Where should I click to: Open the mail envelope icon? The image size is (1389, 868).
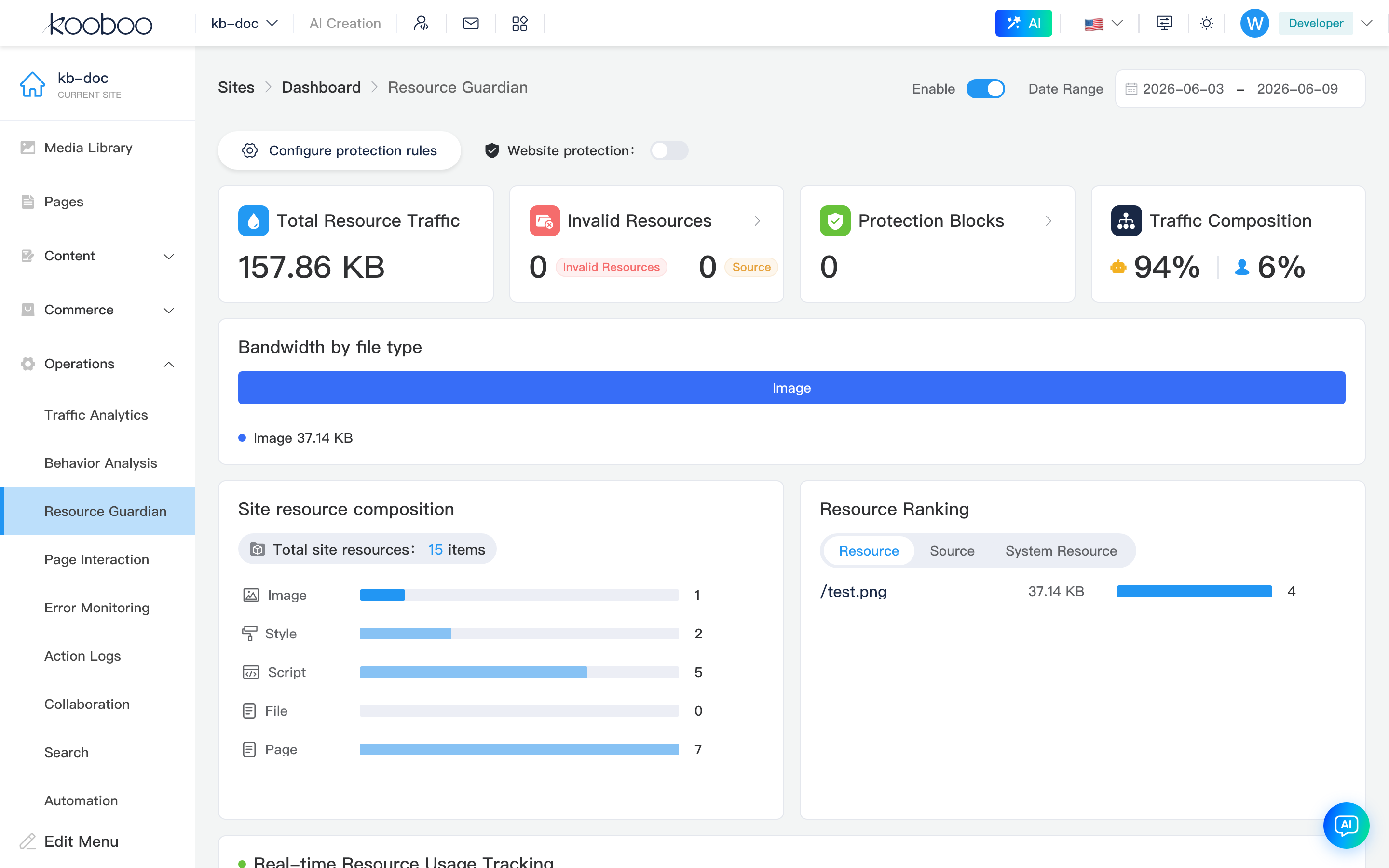tap(471, 24)
